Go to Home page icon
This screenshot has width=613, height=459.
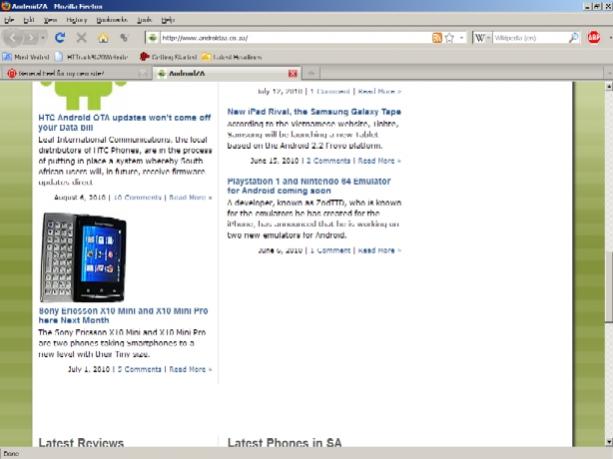[x=103, y=38]
